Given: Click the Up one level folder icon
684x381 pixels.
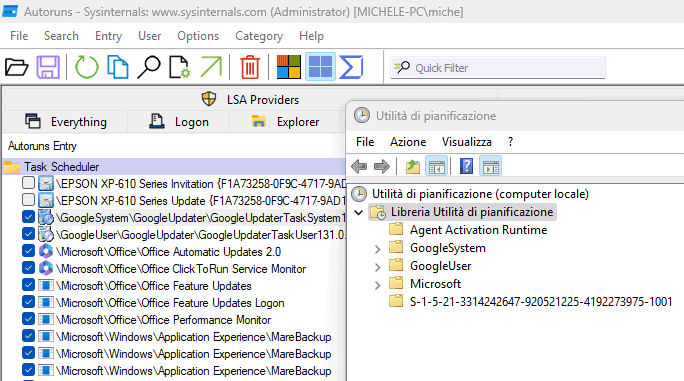Looking at the screenshot, I should (x=413, y=166).
